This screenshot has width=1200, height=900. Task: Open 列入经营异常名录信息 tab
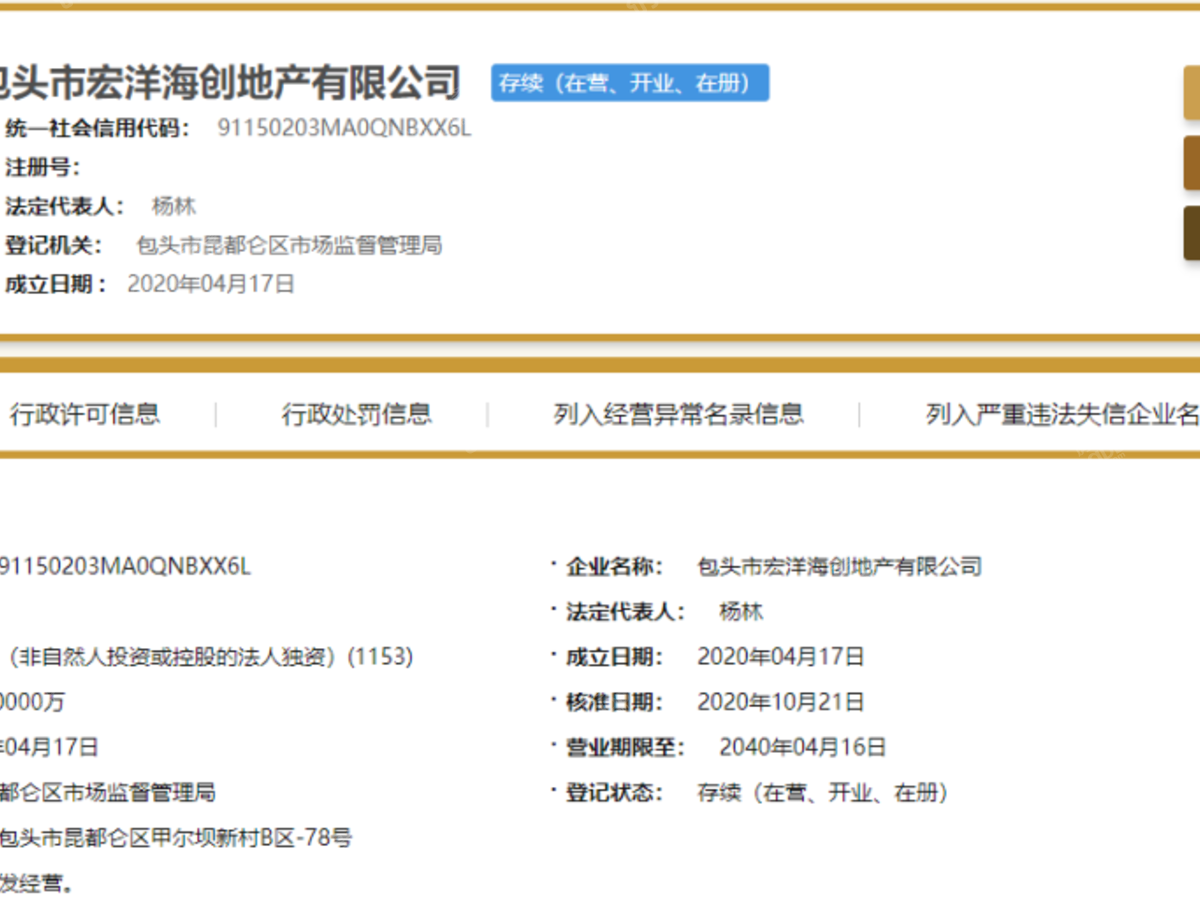point(679,414)
